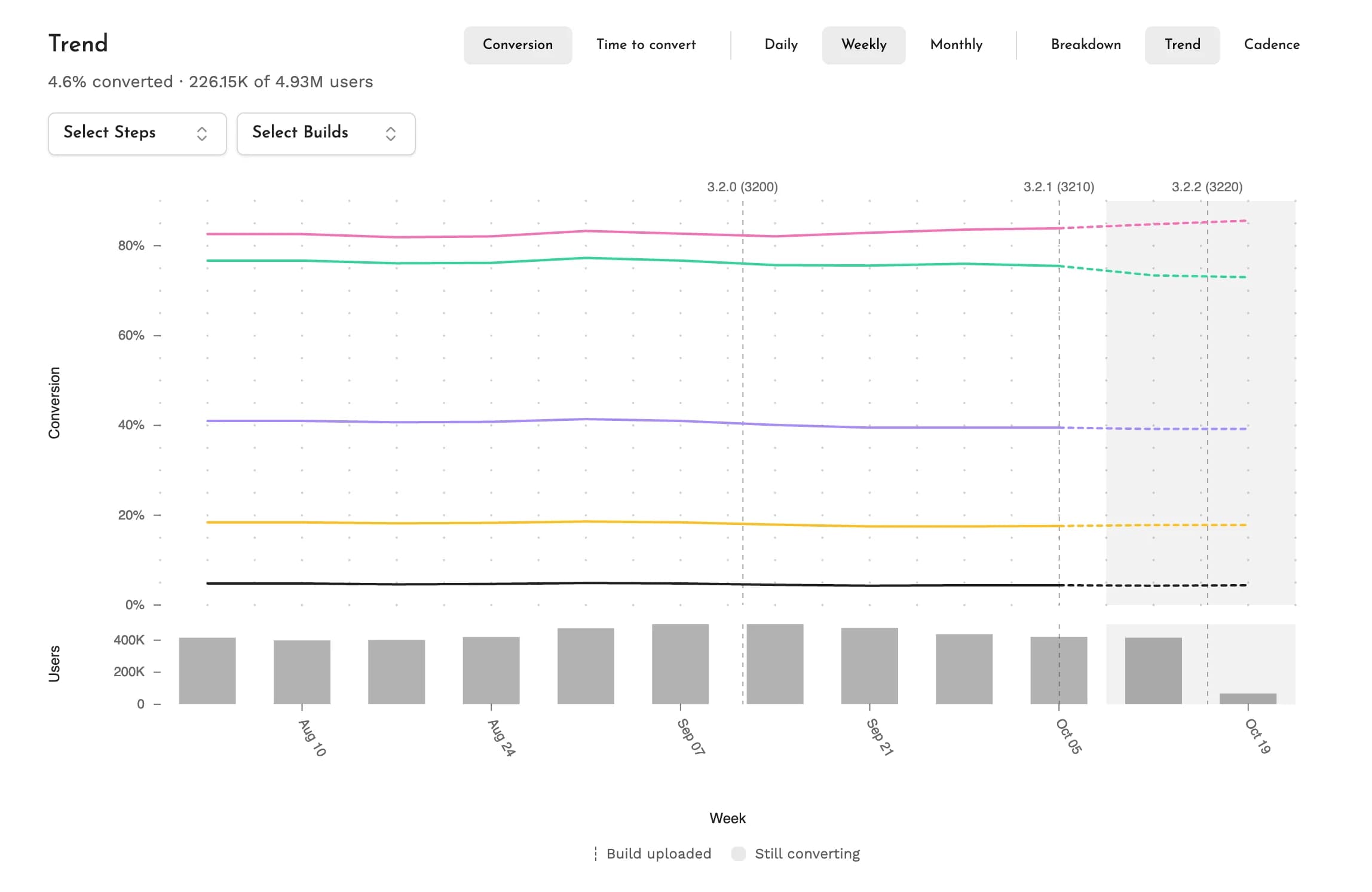Click the users bar above Sep 21
The width and height of the screenshot is (1372, 892).
[x=869, y=665]
